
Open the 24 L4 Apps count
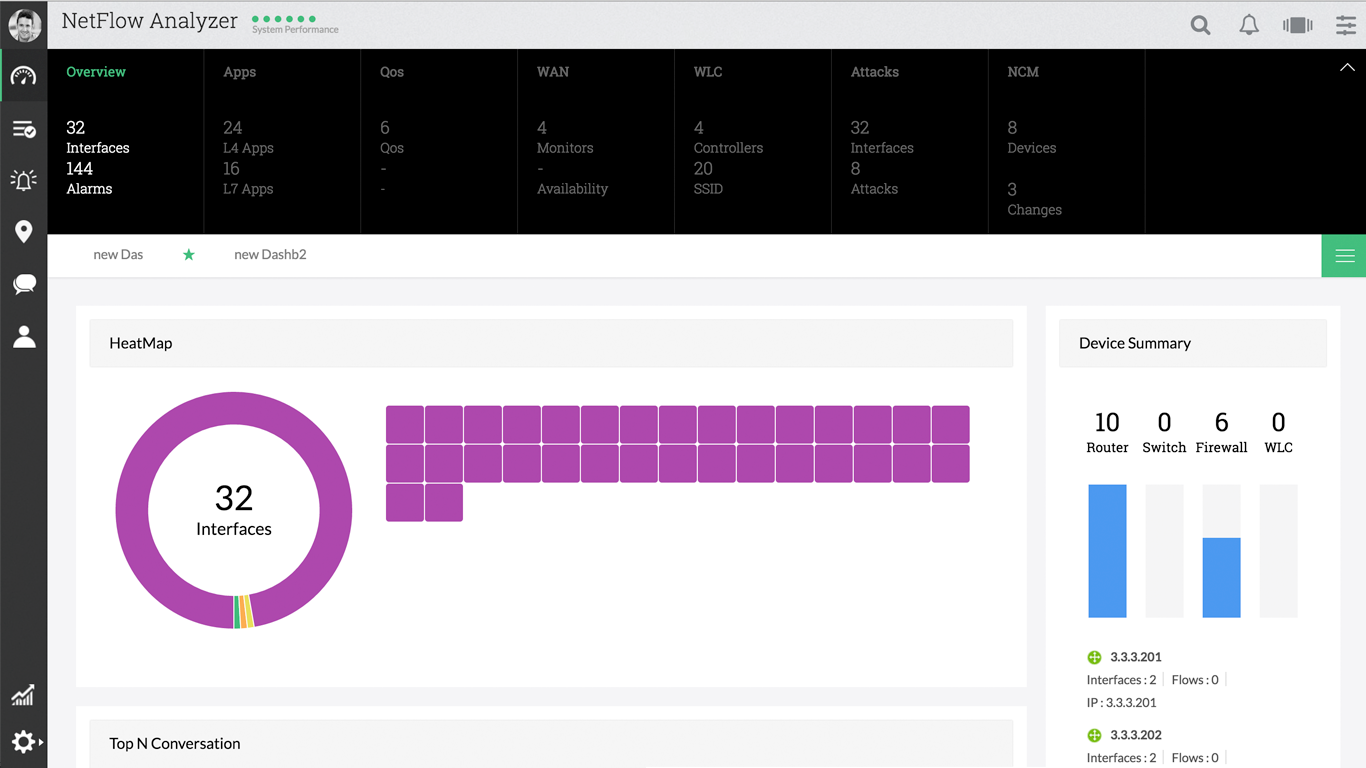tap(248, 138)
